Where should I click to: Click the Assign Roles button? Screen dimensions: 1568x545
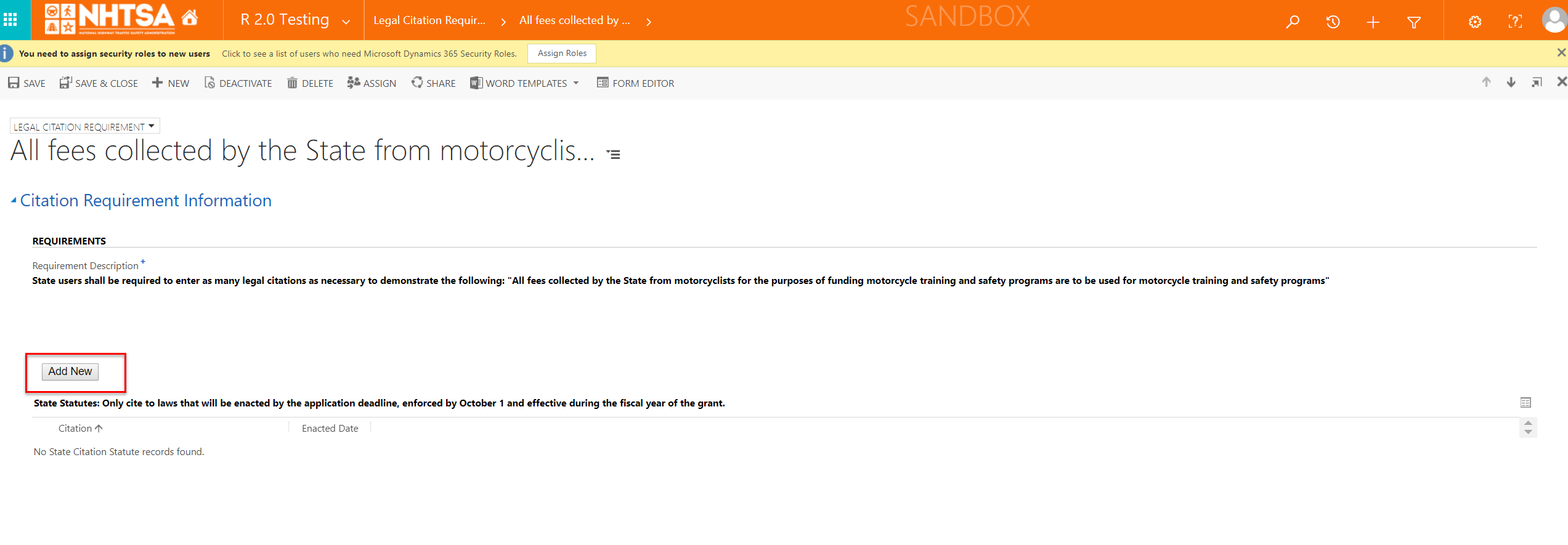561,54
